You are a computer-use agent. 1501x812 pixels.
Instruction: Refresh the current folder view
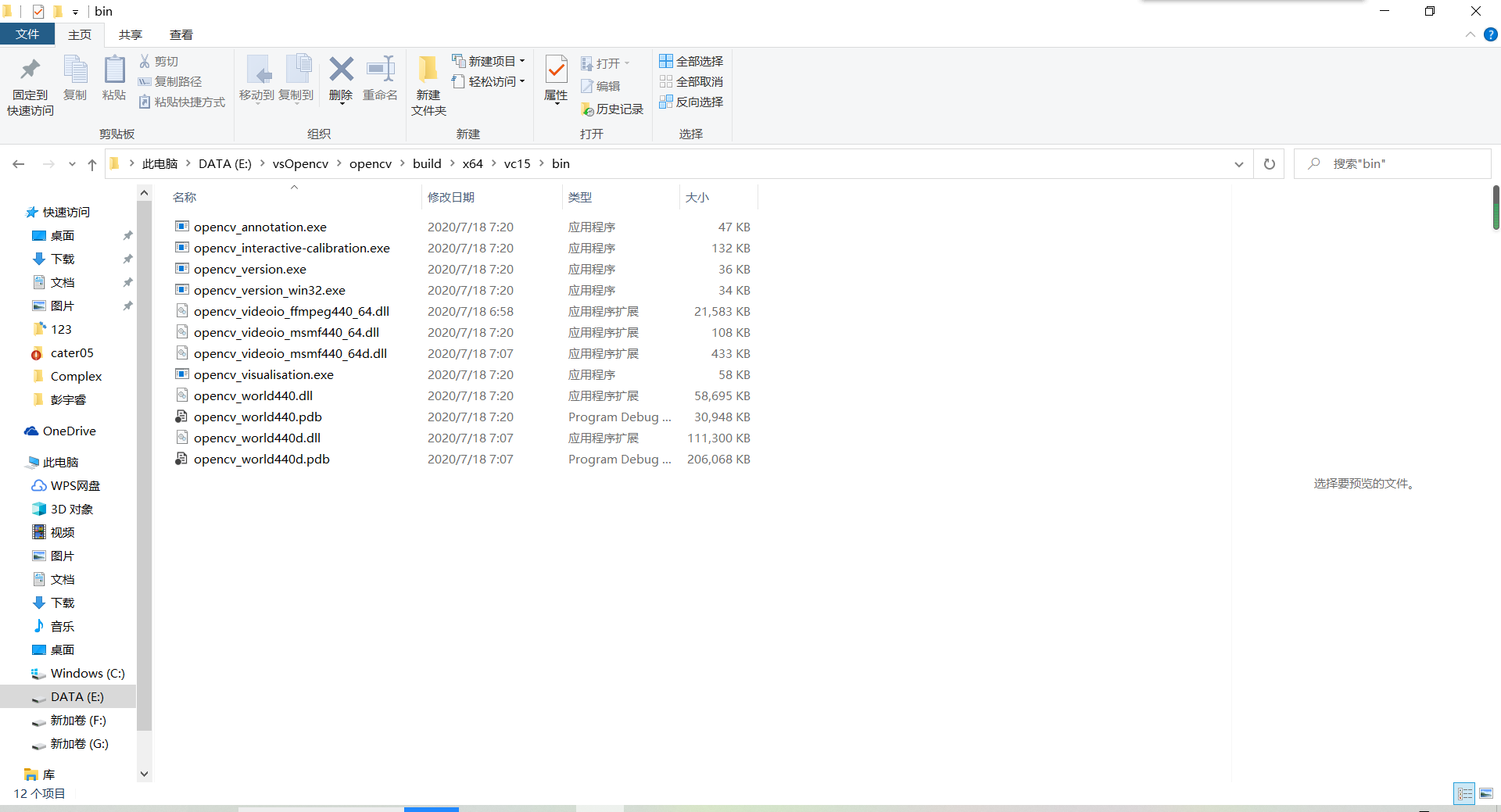tap(1270, 164)
